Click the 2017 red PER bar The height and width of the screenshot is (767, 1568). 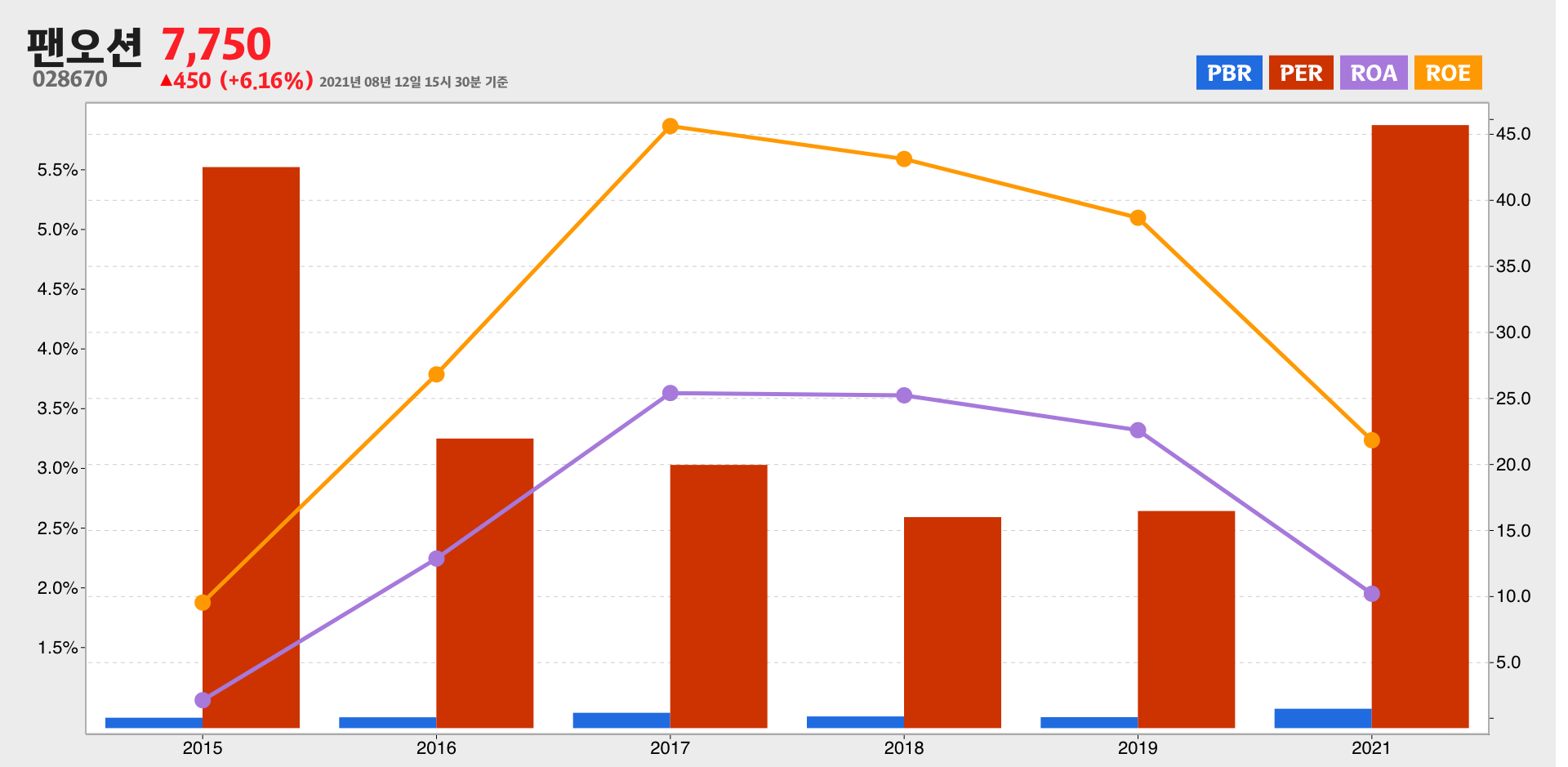coord(719,596)
